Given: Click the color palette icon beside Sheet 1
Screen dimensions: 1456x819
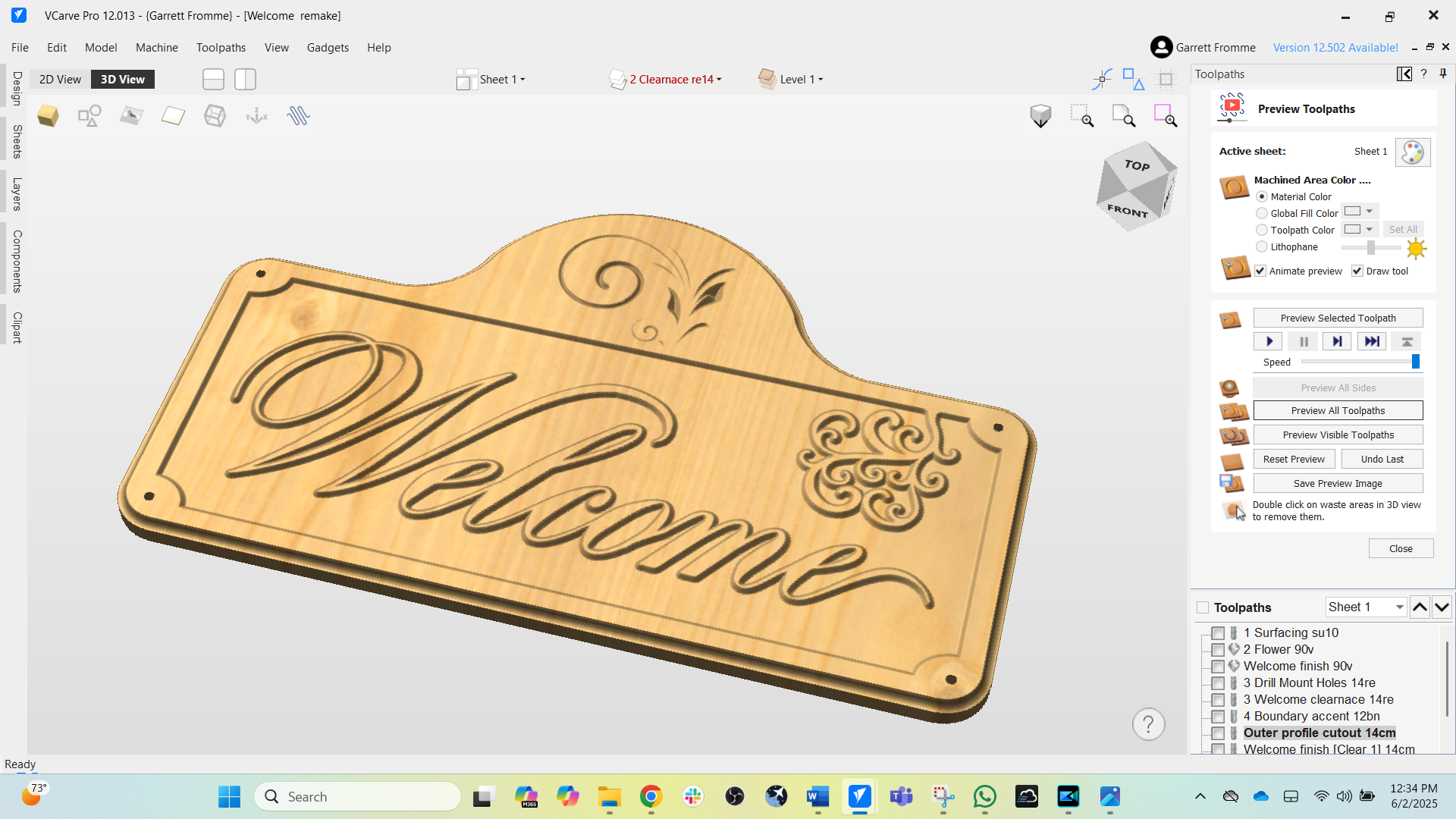Looking at the screenshot, I should 1412,152.
